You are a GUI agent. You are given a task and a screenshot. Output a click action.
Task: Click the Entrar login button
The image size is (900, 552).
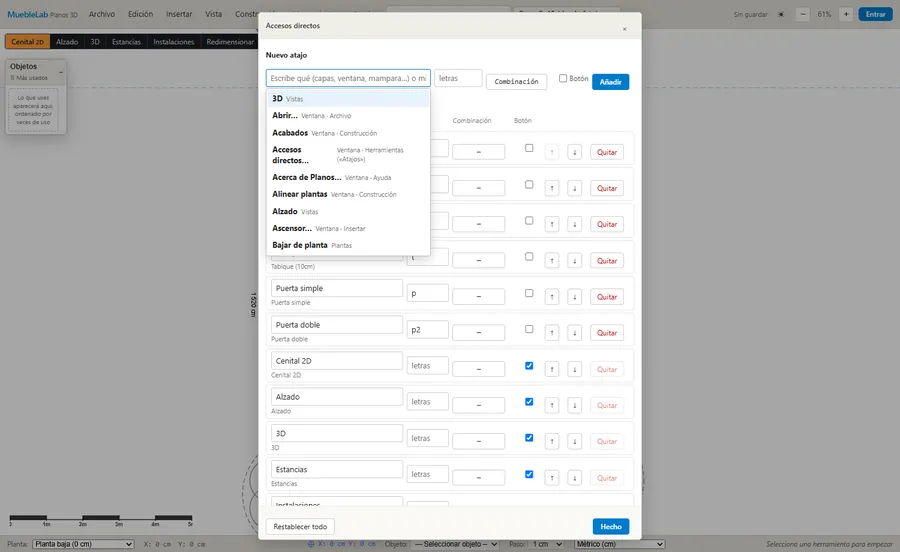[875, 14]
